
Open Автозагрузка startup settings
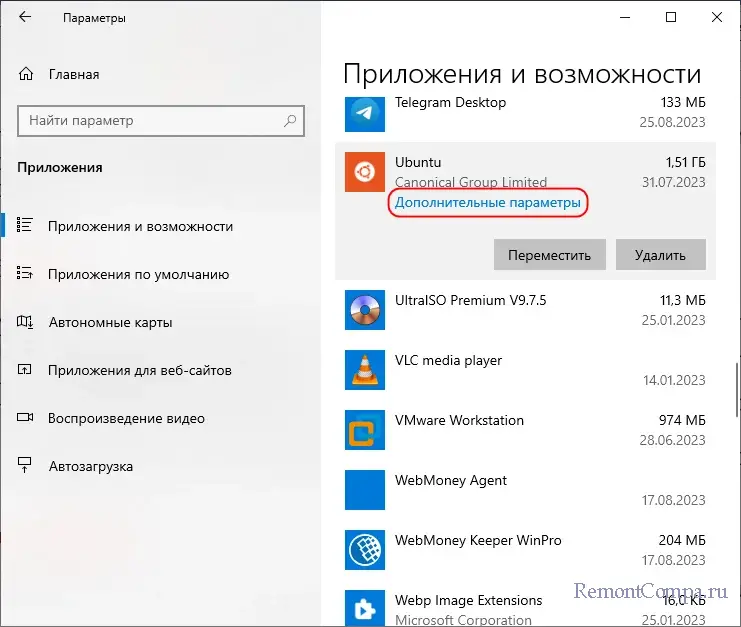(90, 466)
